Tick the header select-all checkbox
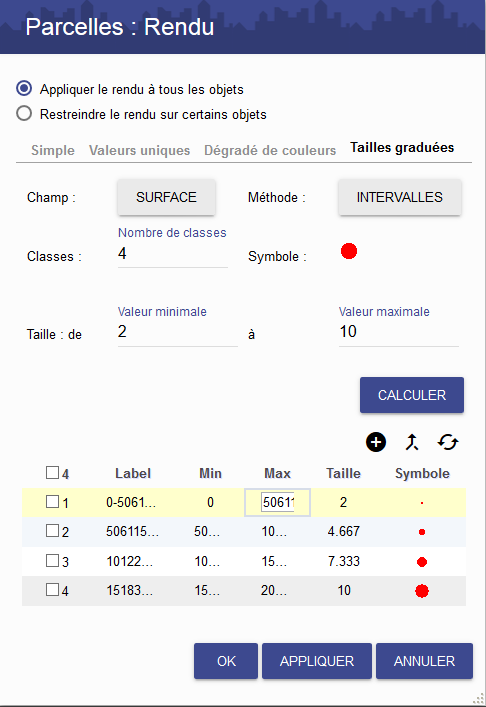This screenshot has width=486, height=707. coord(52,473)
